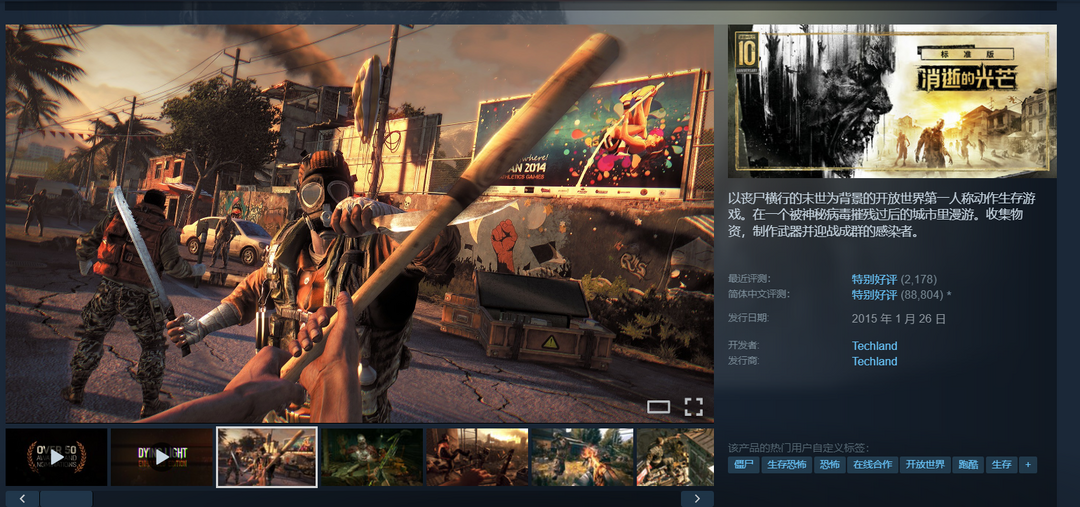This screenshot has height=507, width=1080.
Task: Select the 跑酷 tag
Action: (x=968, y=465)
